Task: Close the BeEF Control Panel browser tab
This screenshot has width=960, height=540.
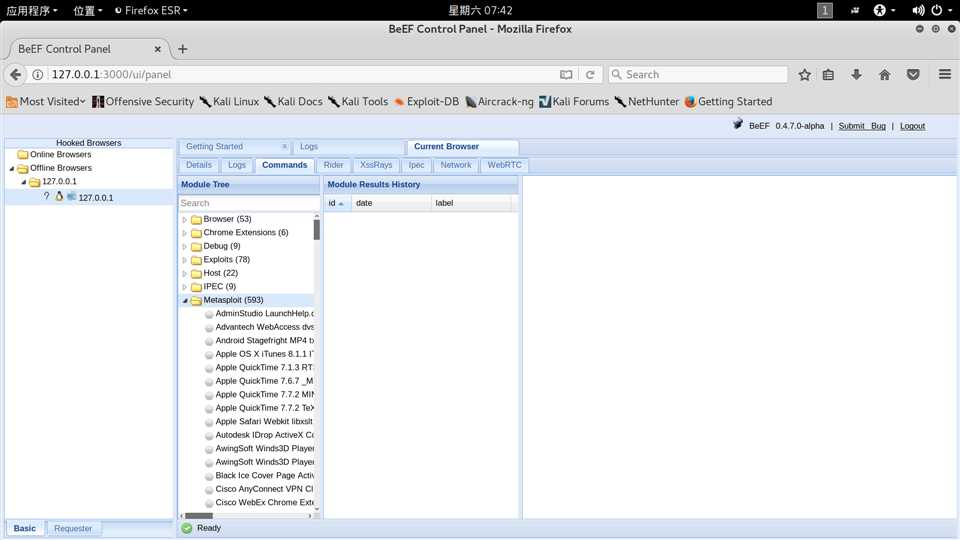Action: click(x=157, y=49)
